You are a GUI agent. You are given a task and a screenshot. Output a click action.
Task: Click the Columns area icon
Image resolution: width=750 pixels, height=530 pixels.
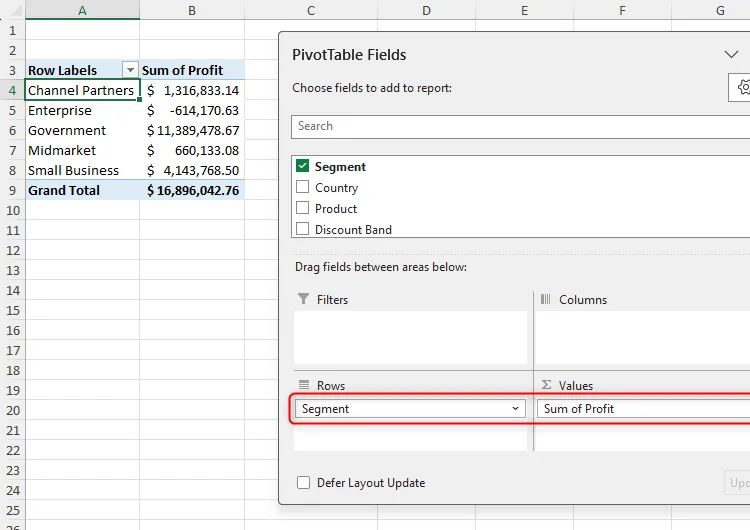click(545, 299)
